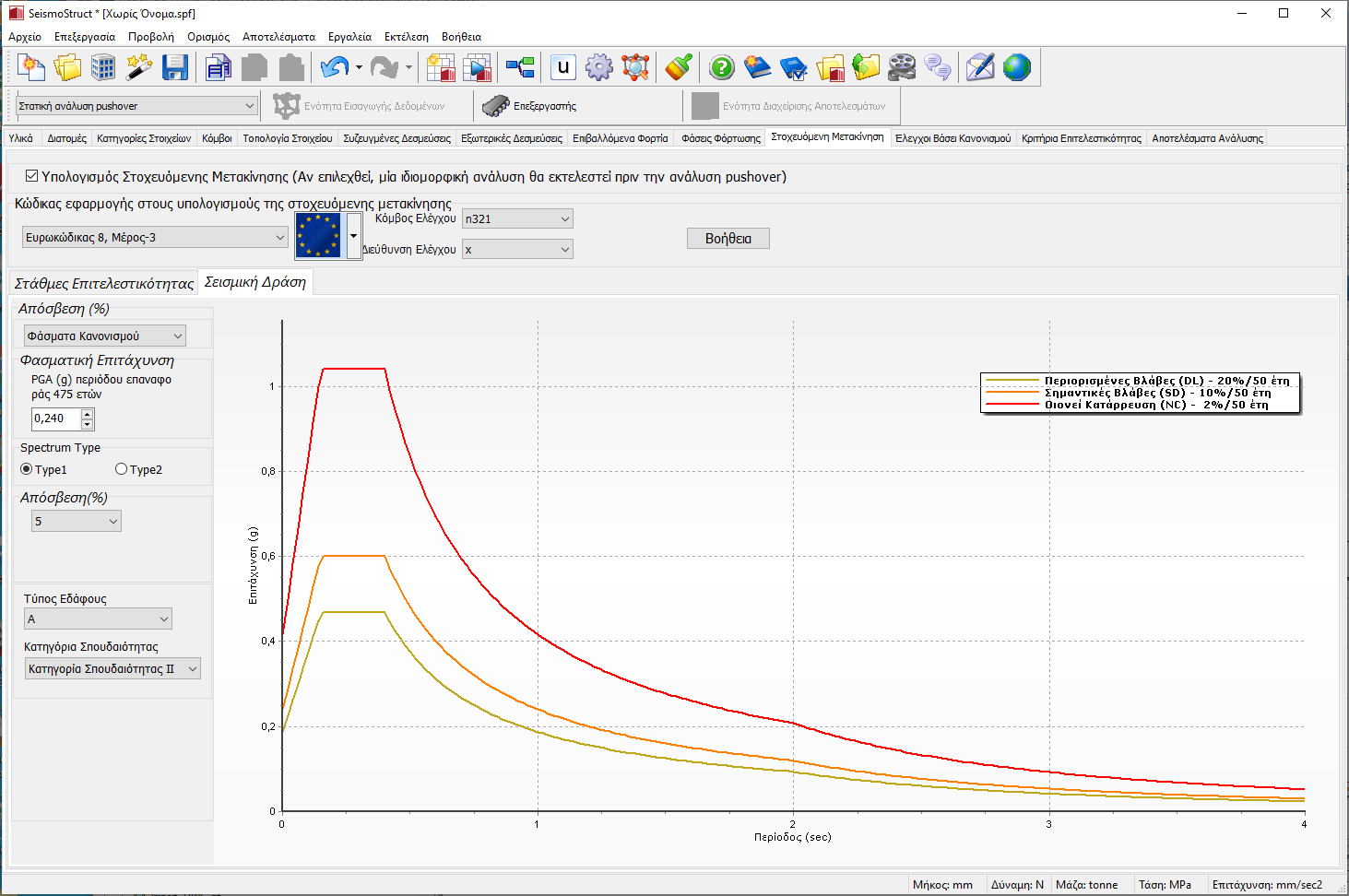
Task: Expand the control node n321 dropdown
Action: pos(517,218)
